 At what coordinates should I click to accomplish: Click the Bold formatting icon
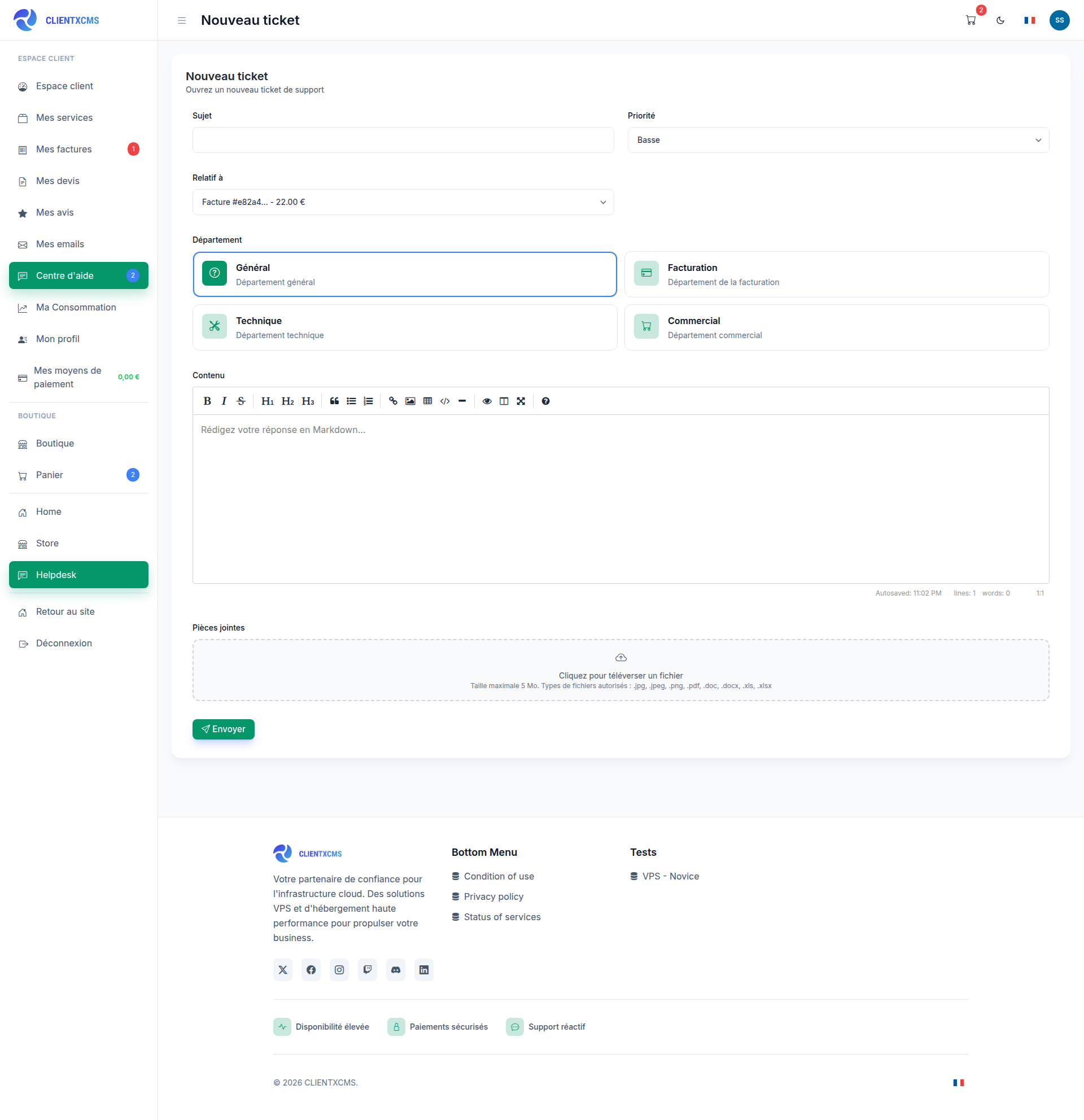[207, 401]
